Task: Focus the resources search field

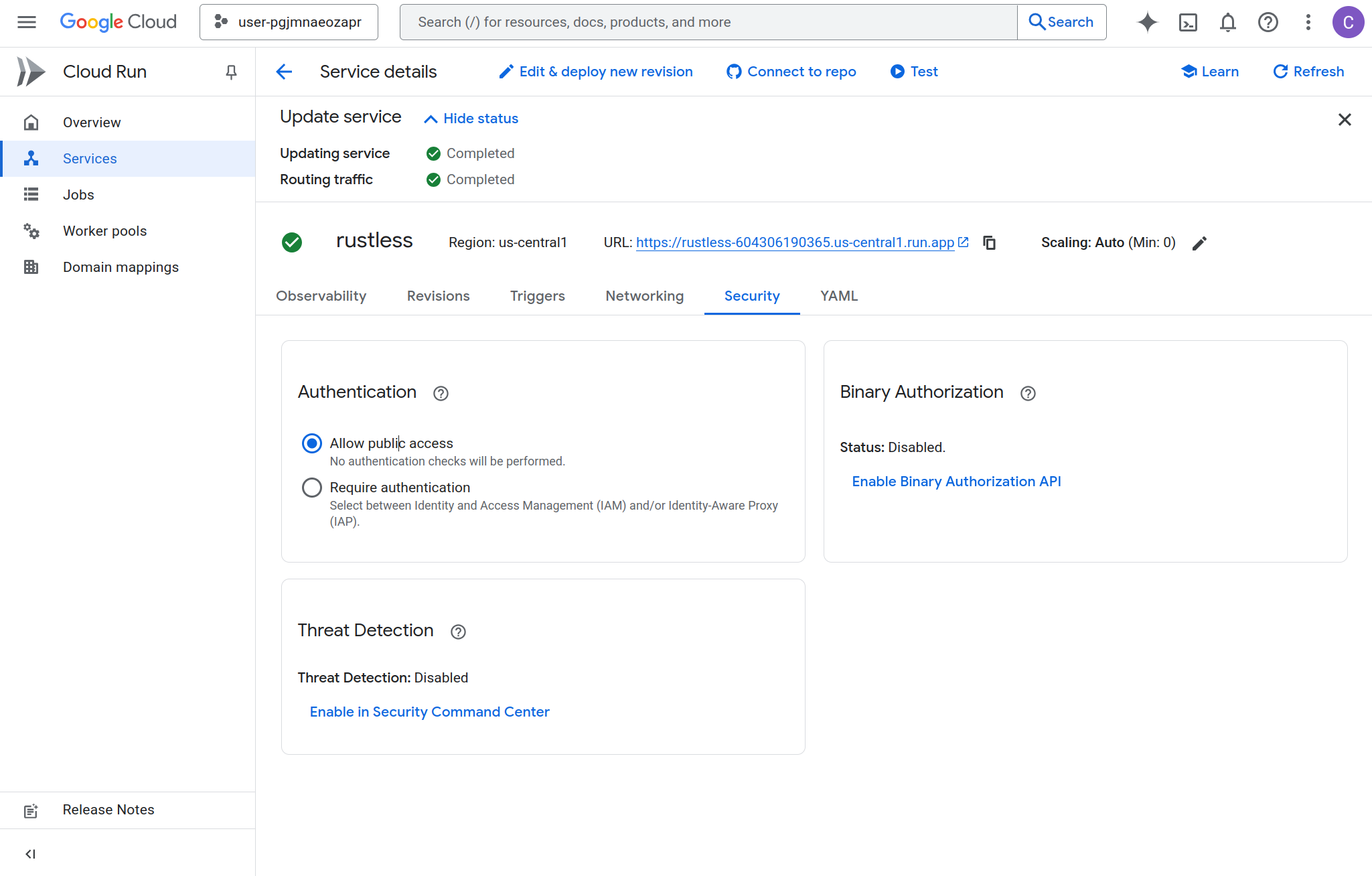Action: click(708, 22)
